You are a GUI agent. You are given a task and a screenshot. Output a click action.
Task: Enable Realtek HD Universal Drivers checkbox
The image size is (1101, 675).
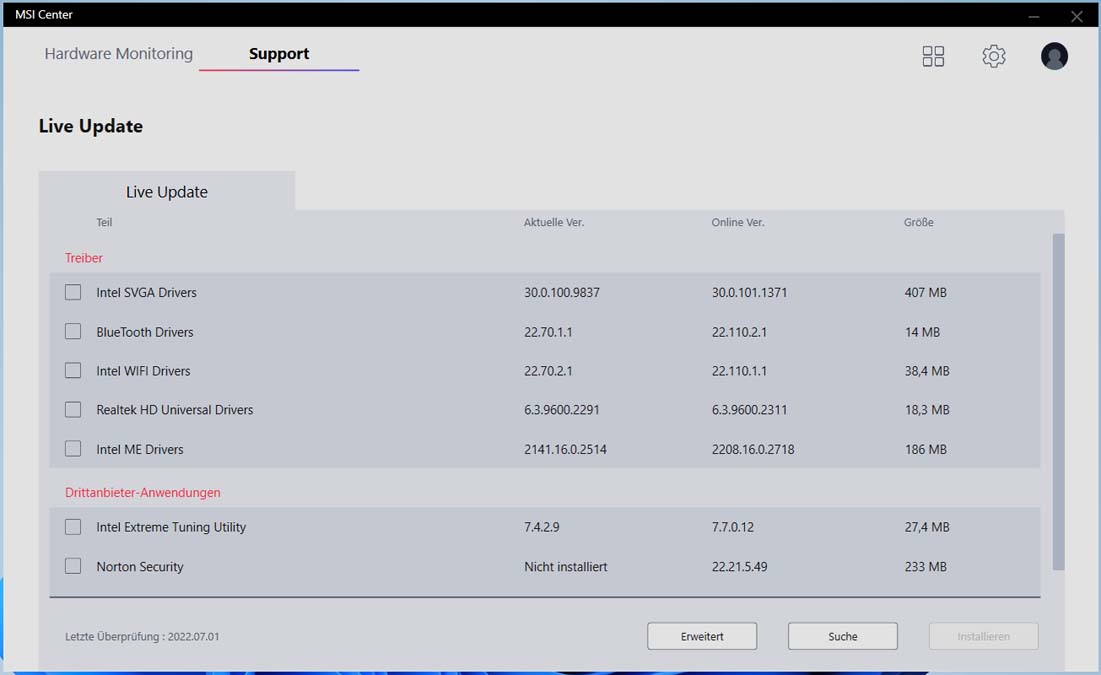pyautogui.click(x=73, y=409)
